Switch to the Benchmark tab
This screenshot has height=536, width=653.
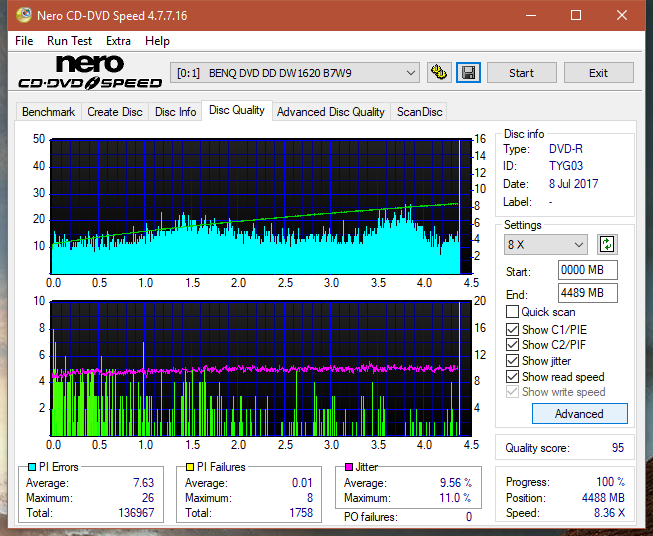pyautogui.click(x=49, y=112)
